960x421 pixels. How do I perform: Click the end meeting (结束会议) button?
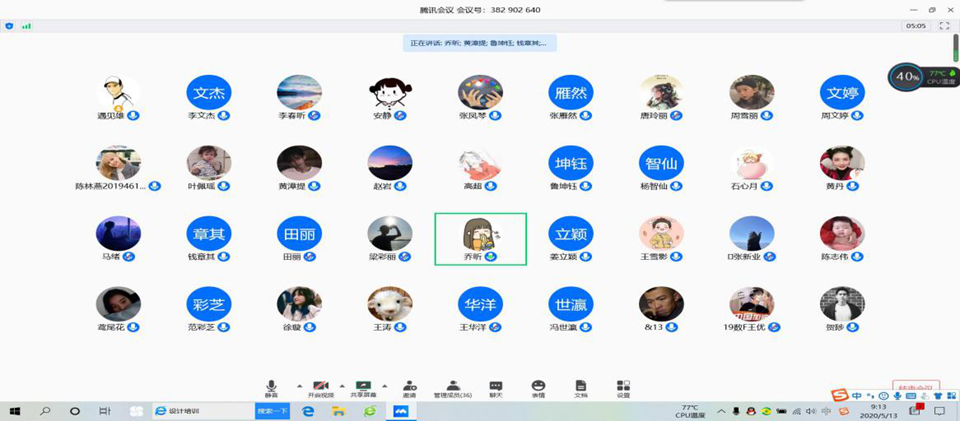[914, 387]
